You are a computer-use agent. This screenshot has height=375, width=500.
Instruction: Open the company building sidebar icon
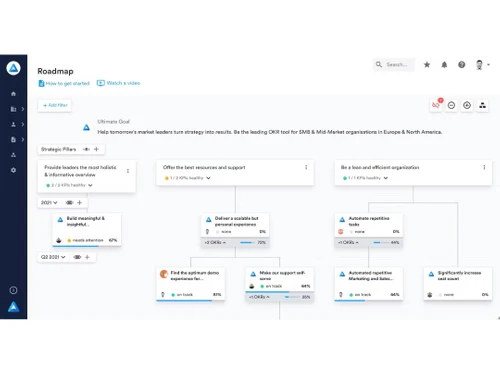click(13, 109)
